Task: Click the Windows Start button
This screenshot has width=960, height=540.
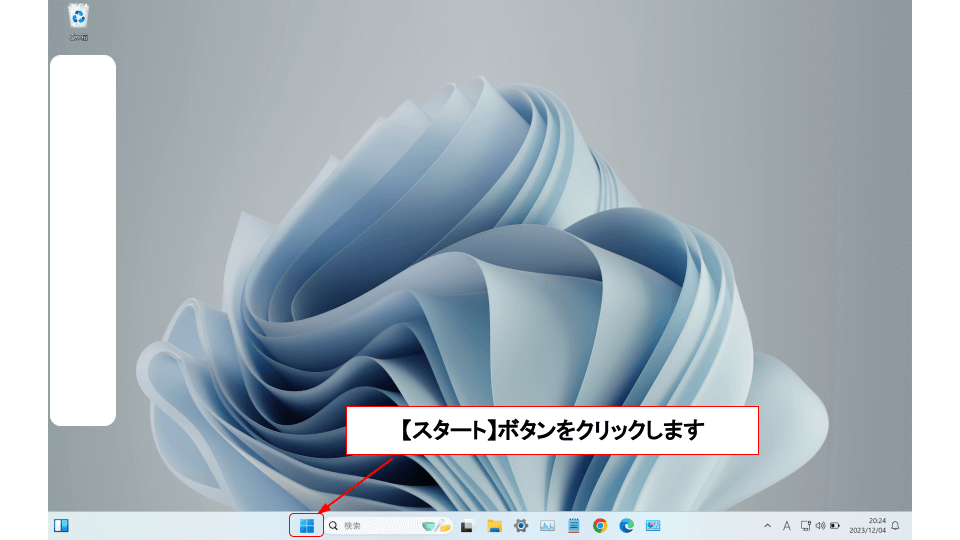Action: 306,525
